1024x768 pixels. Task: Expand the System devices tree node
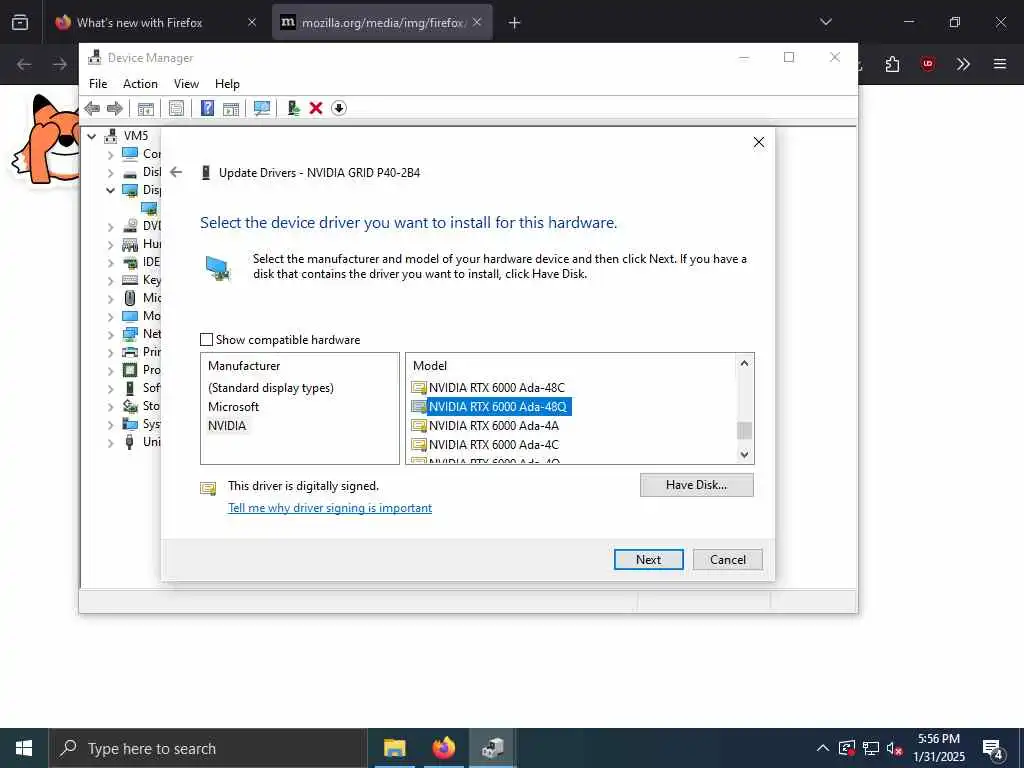(110, 424)
